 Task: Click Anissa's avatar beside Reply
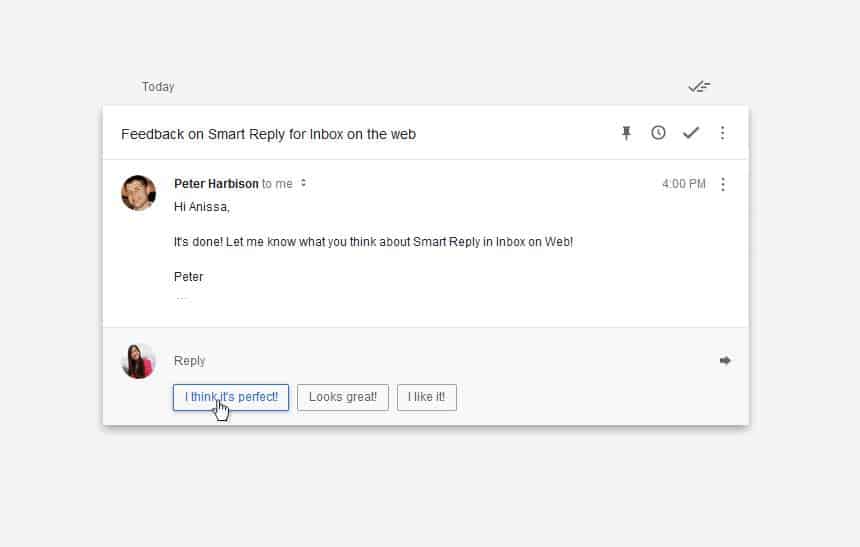pyautogui.click(x=138, y=361)
